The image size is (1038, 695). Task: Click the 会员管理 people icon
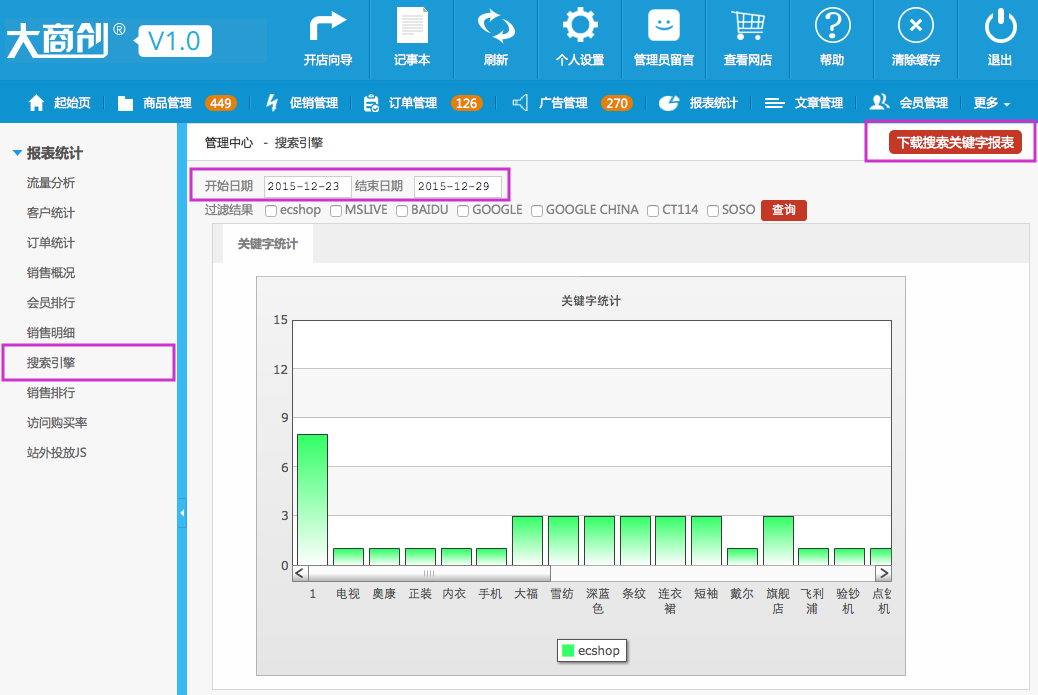879,102
